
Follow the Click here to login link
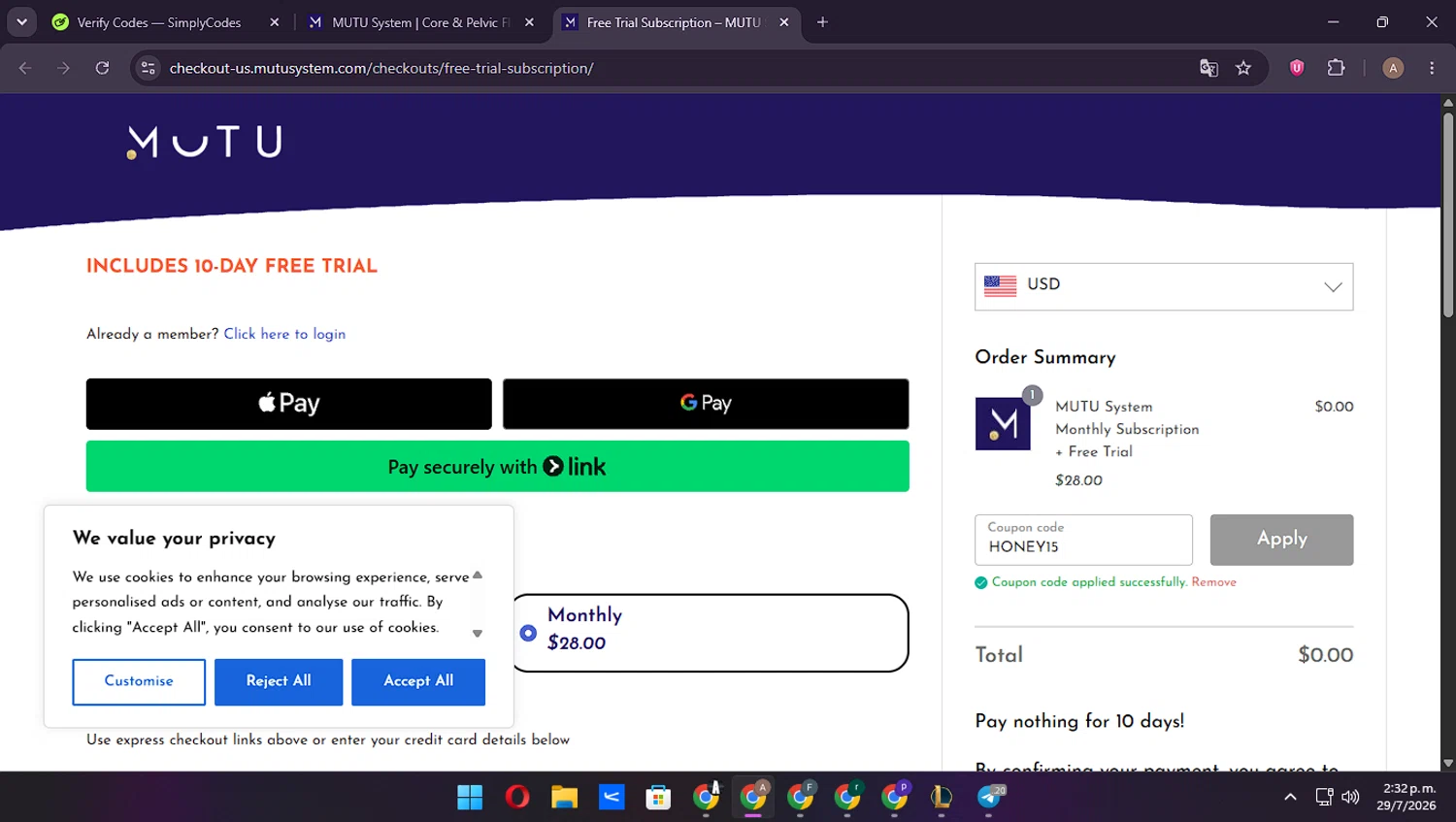[x=284, y=334]
